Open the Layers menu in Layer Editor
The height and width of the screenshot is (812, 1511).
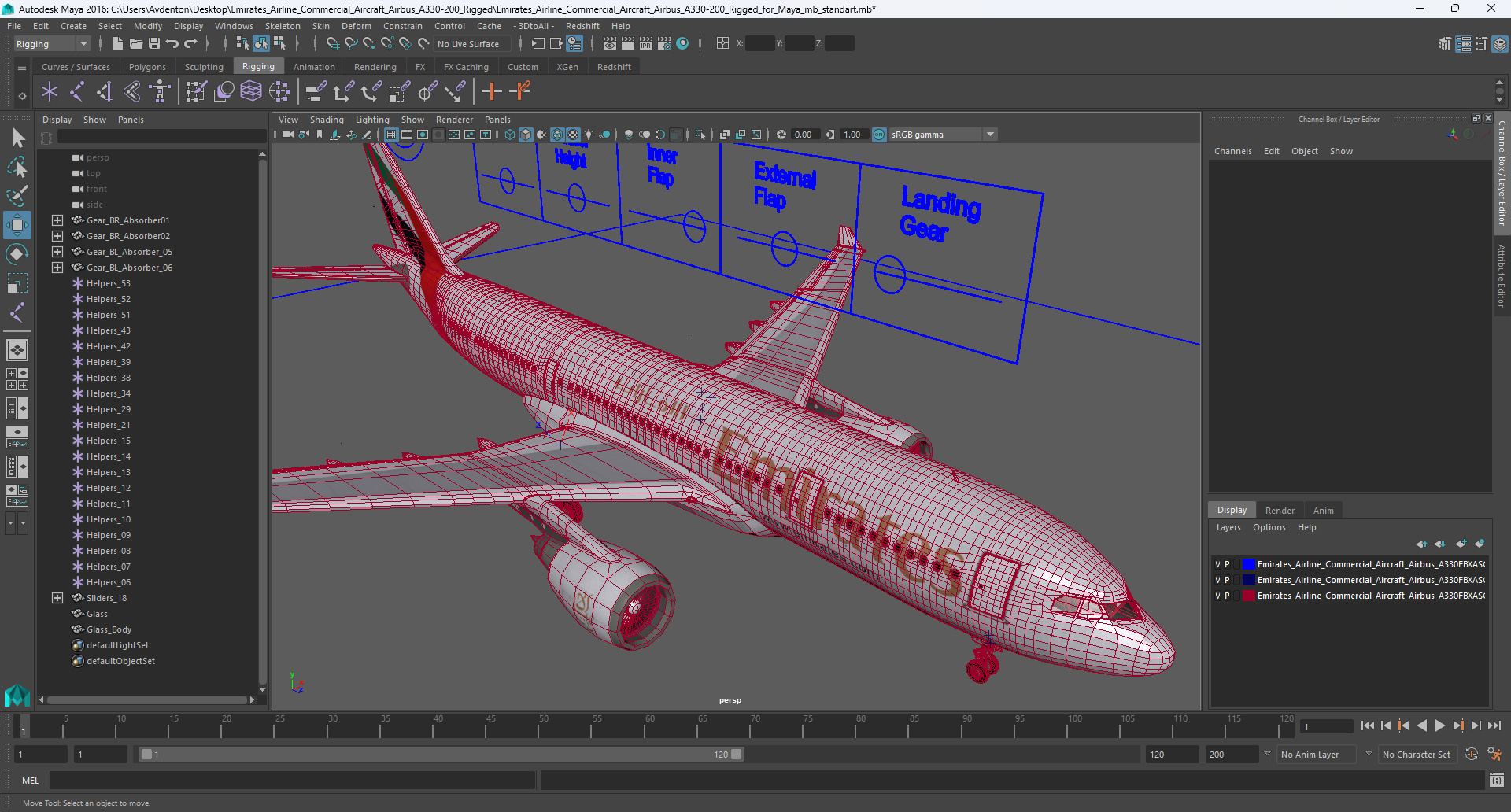click(1228, 527)
